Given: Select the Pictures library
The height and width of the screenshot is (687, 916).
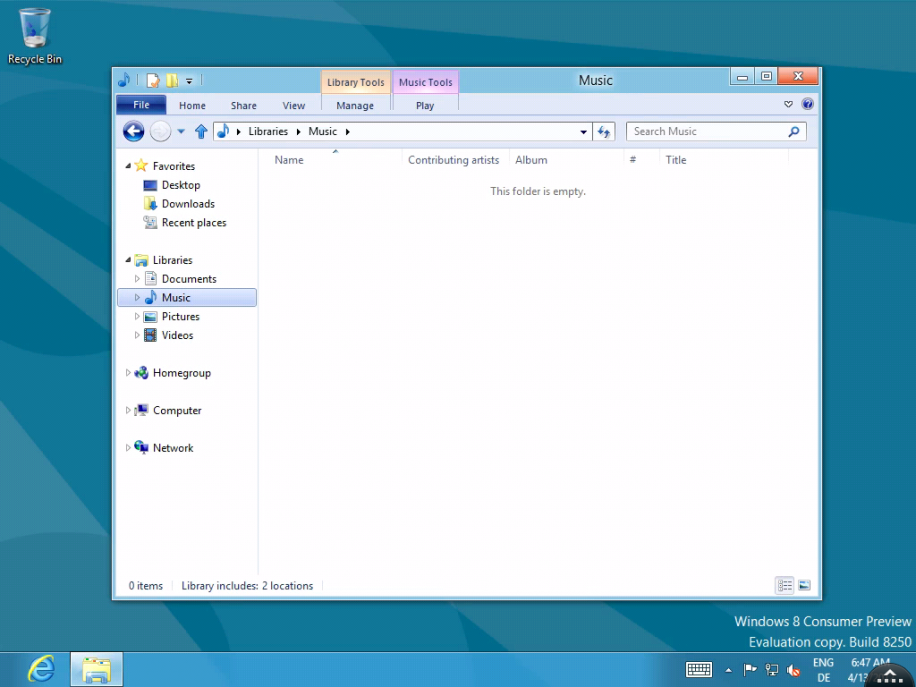Looking at the screenshot, I should click(181, 316).
